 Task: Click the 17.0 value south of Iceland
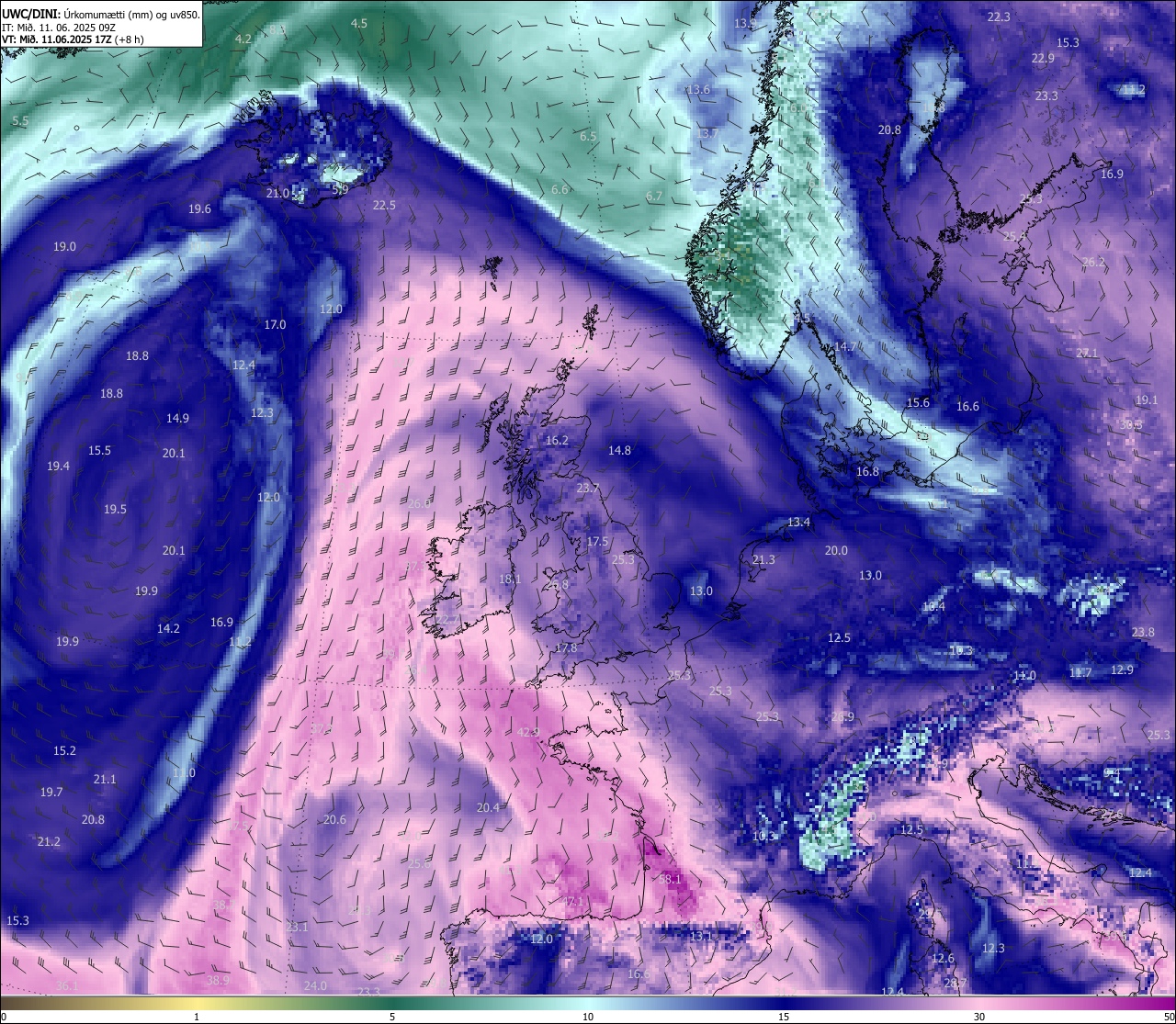click(275, 324)
